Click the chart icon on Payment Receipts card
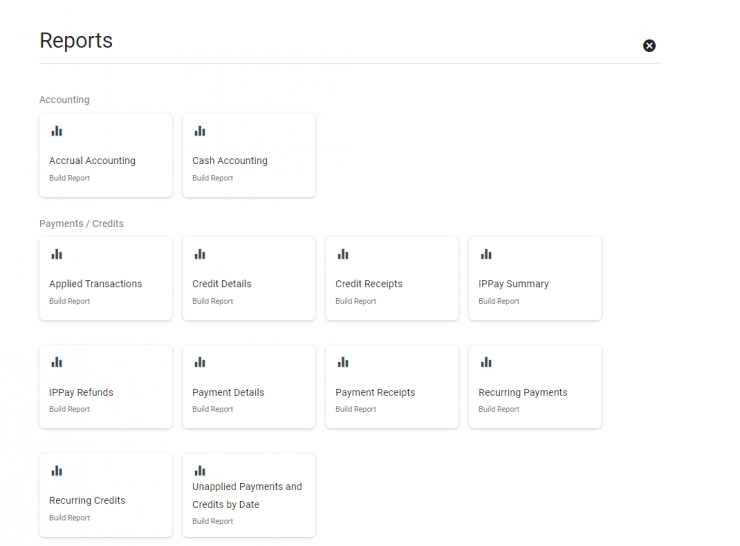This screenshot has width=740, height=546. [x=343, y=362]
